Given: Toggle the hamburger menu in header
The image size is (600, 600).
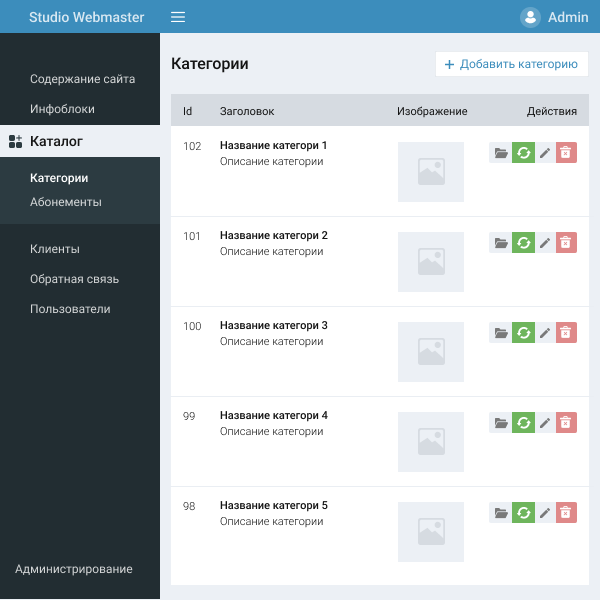Looking at the screenshot, I should click(178, 17).
